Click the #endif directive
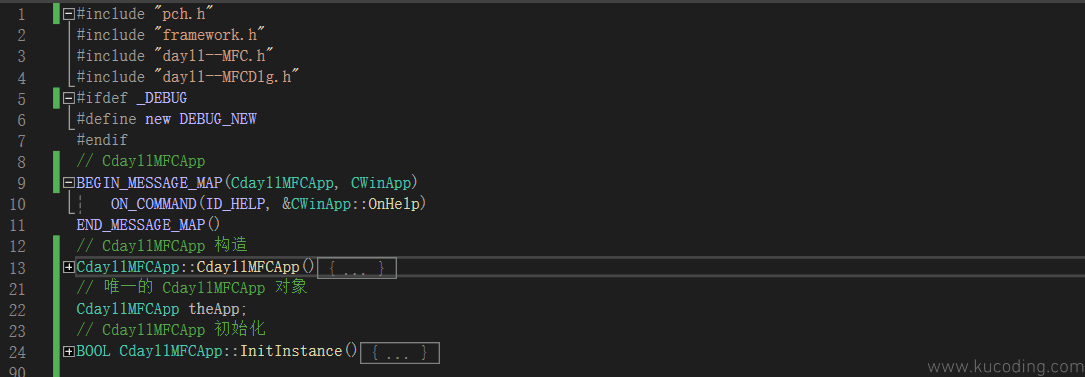This screenshot has width=1085, height=377. tap(102, 140)
